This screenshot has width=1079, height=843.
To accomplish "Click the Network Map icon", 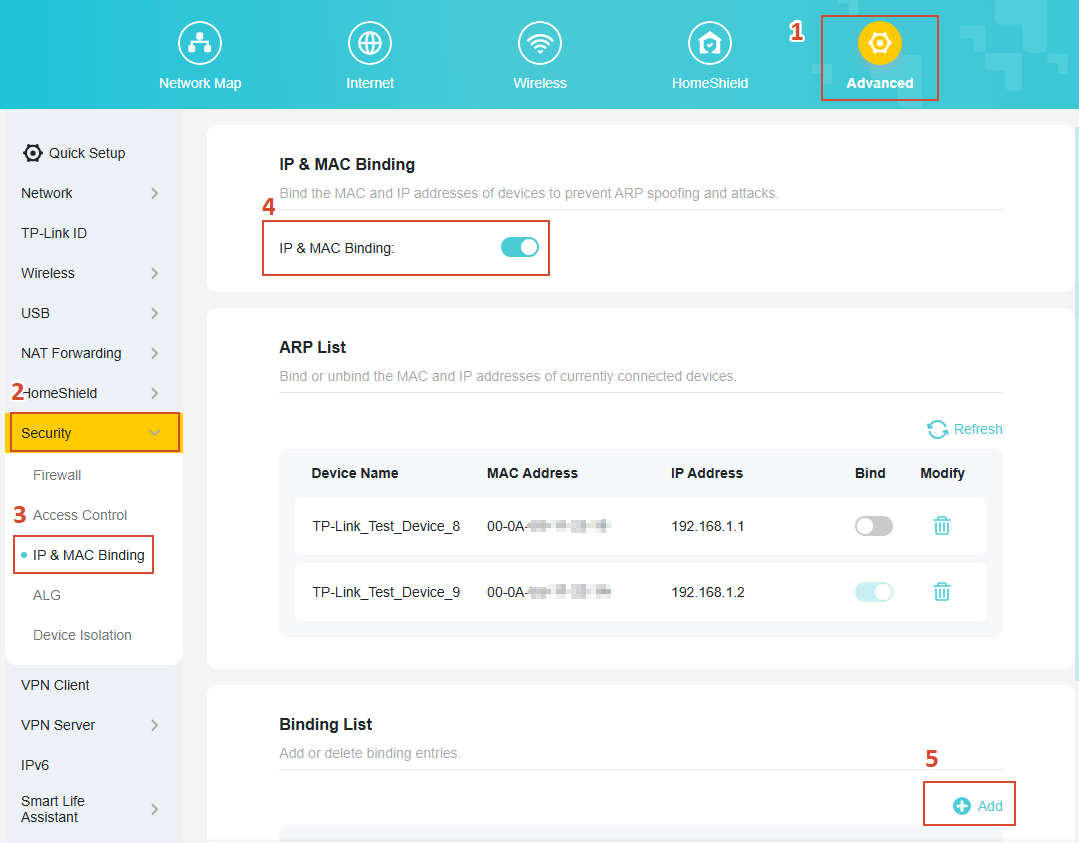I will click(200, 43).
